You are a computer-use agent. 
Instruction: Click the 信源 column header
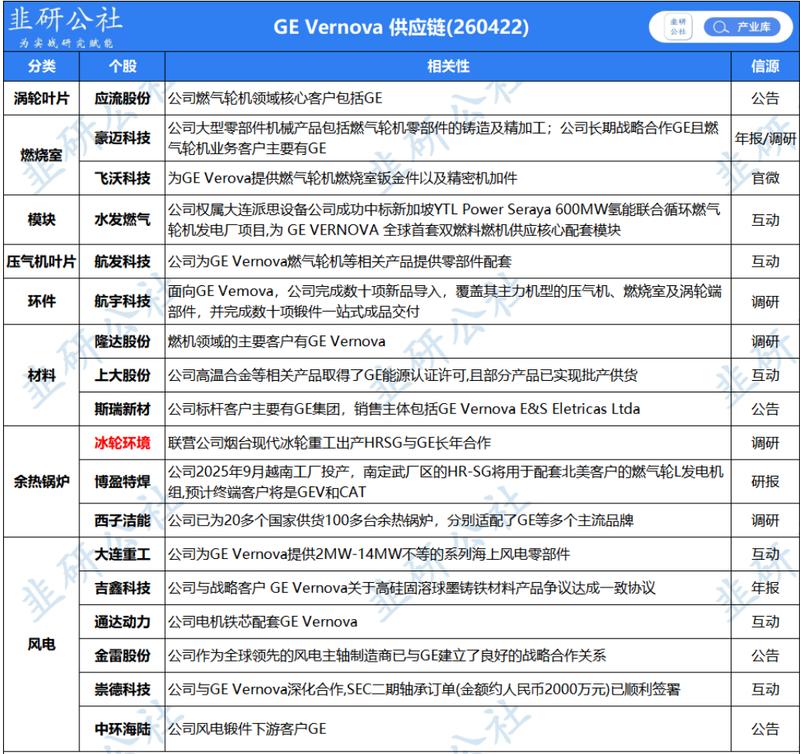[765, 66]
